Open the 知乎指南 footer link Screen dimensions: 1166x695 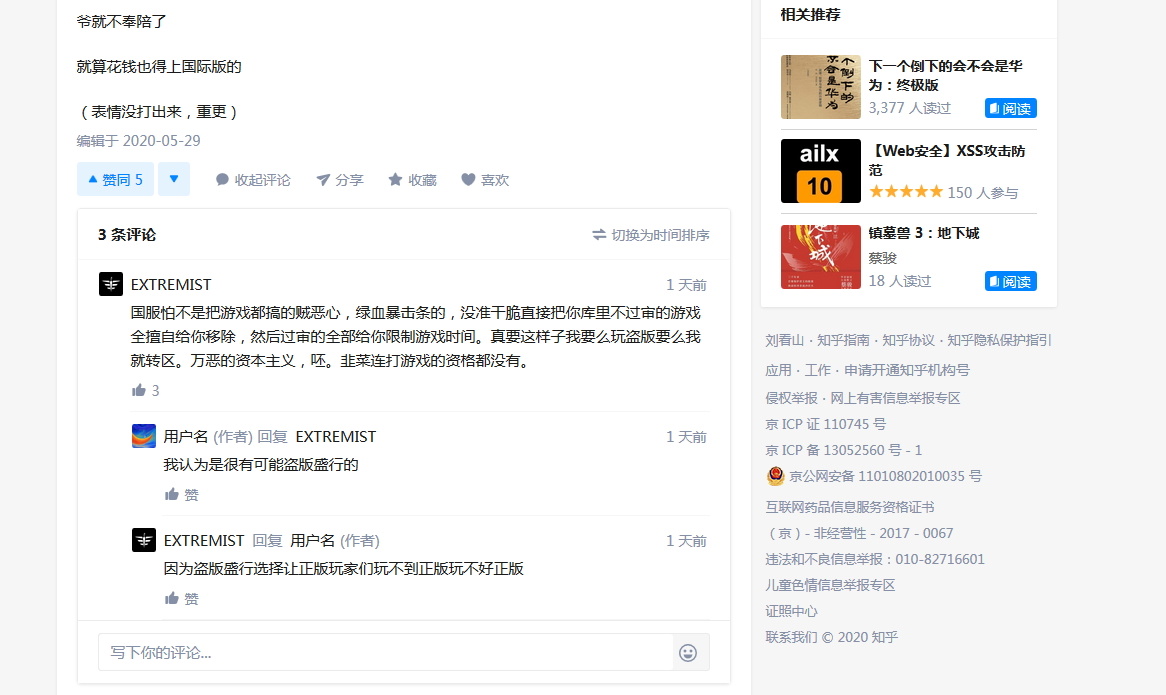click(x=843, y=340)
